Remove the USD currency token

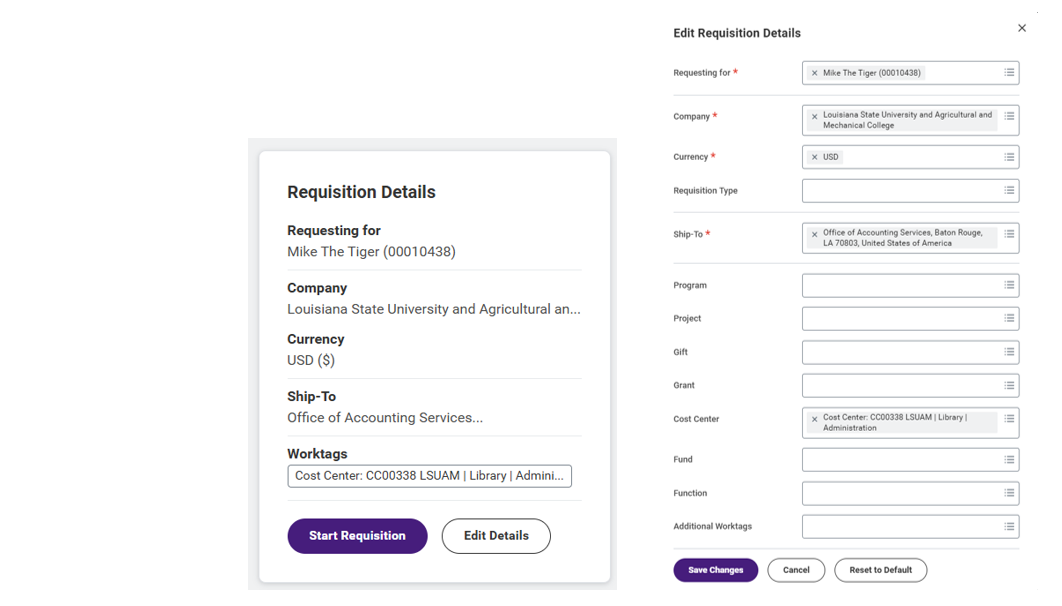tap(815, 156)
